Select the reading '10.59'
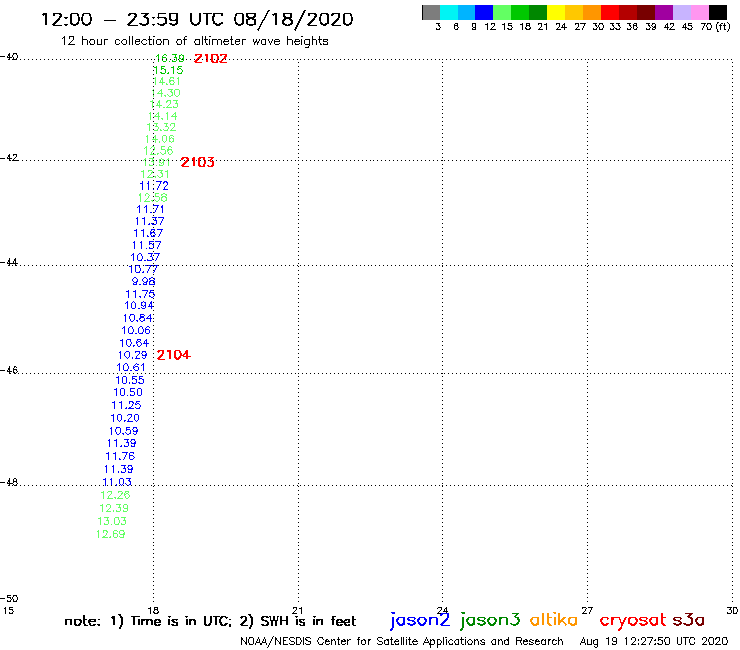740x650 pixels. [124, 431]
